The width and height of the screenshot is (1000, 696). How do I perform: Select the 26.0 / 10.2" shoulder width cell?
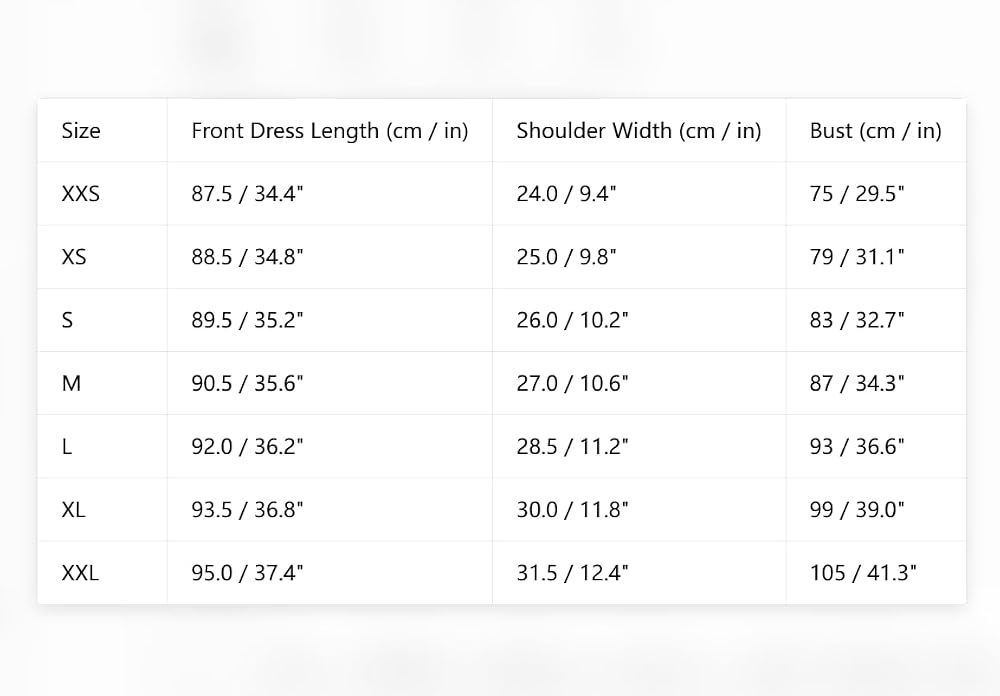572,320
